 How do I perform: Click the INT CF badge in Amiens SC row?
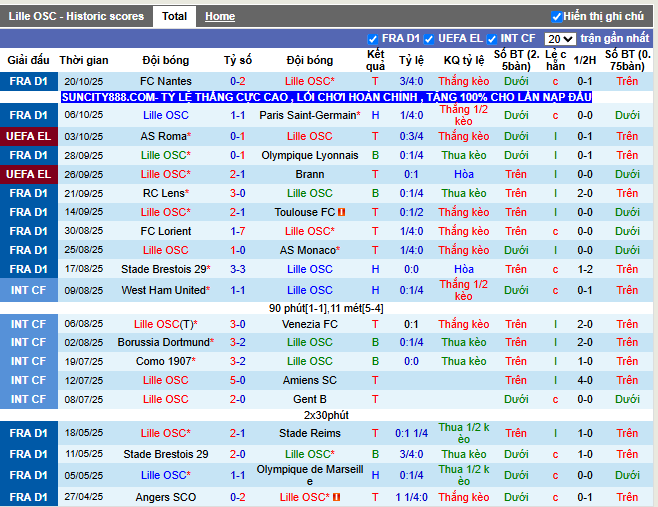(x=27, y=380)
